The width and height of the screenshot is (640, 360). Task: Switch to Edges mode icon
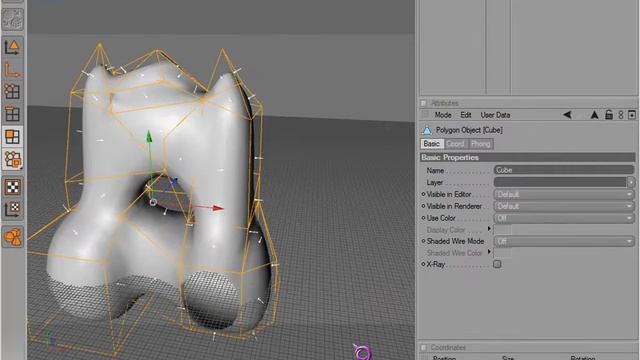pyautogui.click(x=13, y=114)
